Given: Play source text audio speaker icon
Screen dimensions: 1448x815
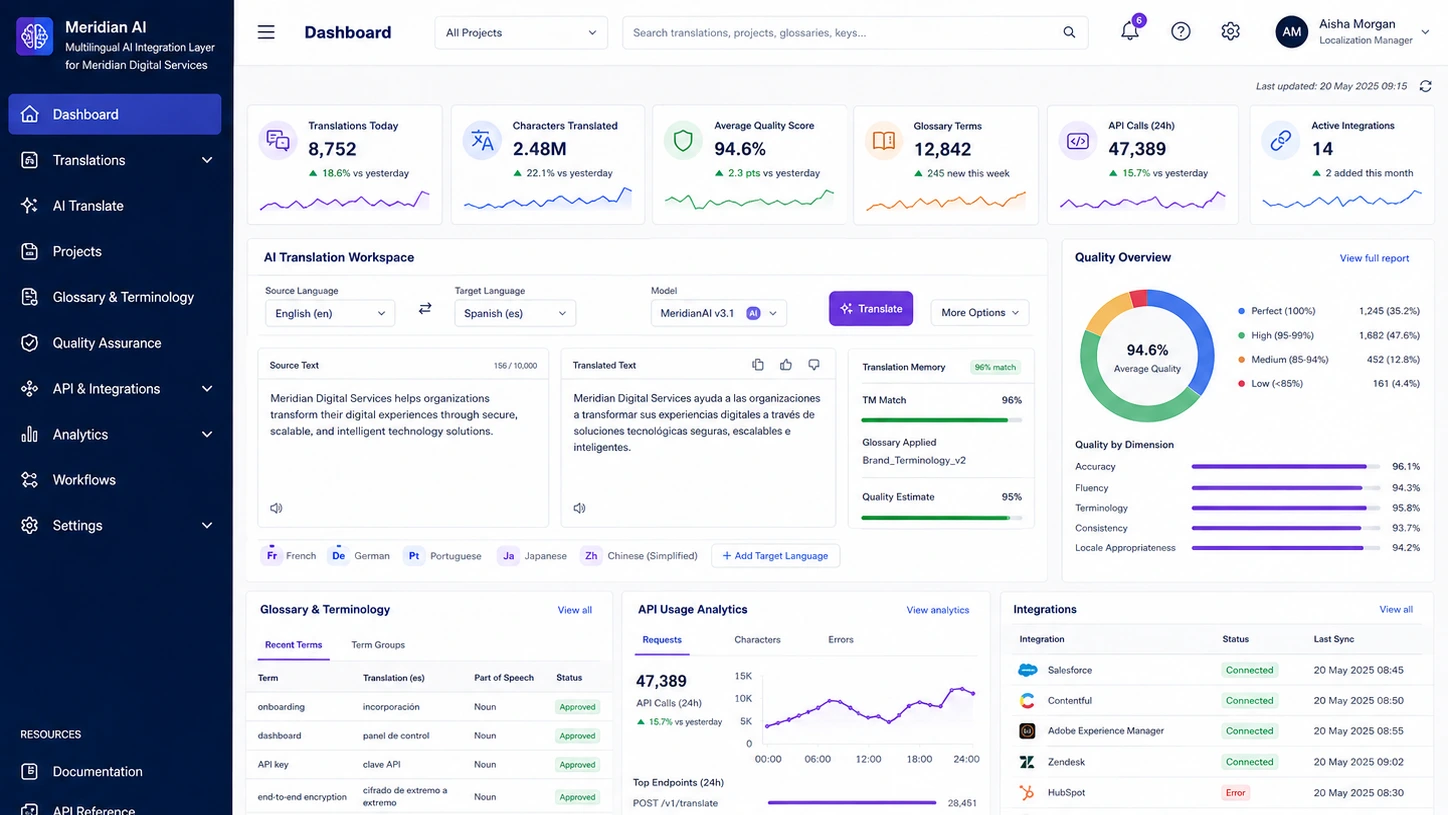Looking at the screenshot, I should 276,508.
